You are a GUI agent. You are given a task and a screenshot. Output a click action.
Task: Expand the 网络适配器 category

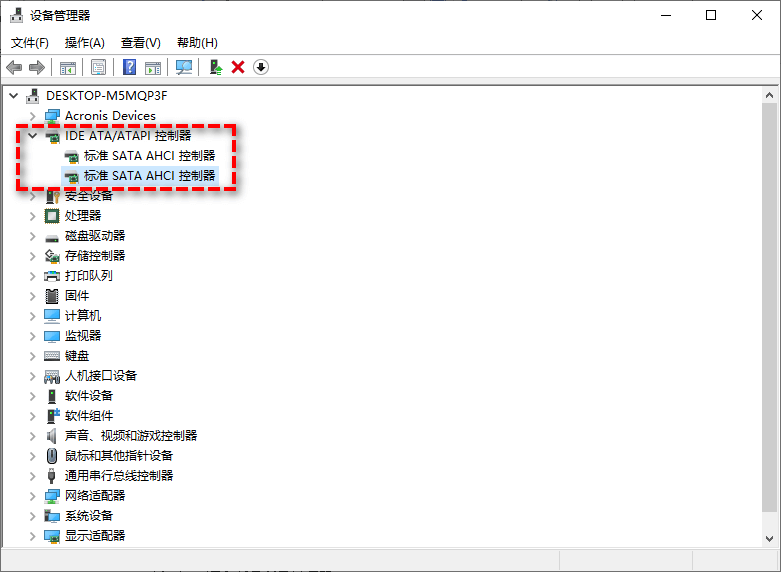tap(32, 496)
